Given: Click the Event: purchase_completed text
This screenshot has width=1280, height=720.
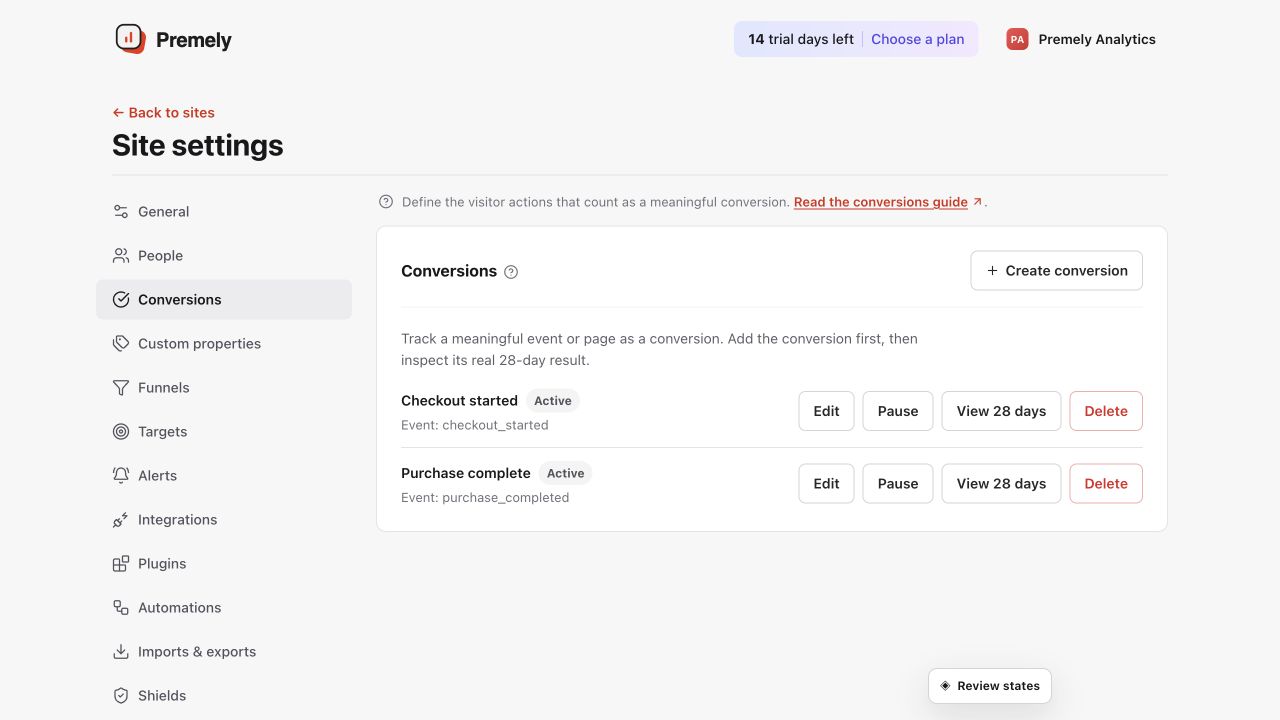Looking at the screenshot, I should (485, 498).
